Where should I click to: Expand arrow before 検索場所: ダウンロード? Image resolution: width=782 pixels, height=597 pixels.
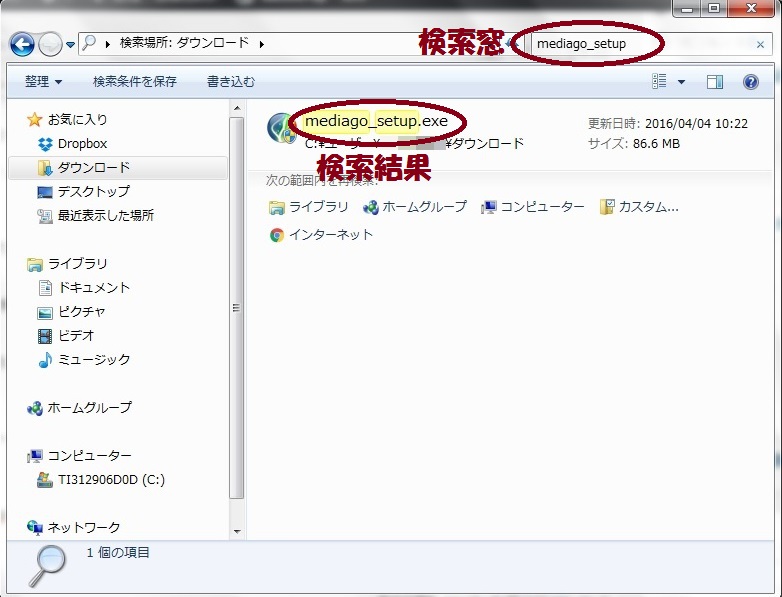pos(108,44)
